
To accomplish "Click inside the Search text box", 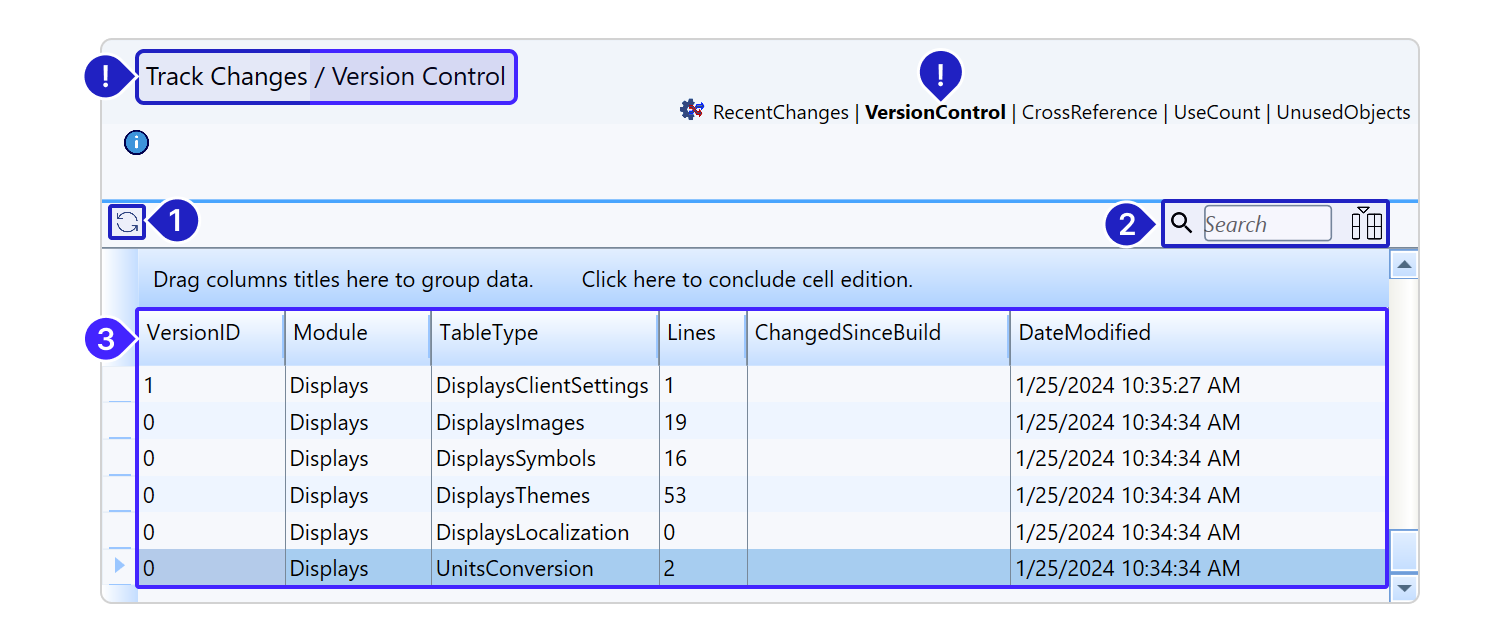I will pos(1266,224).
